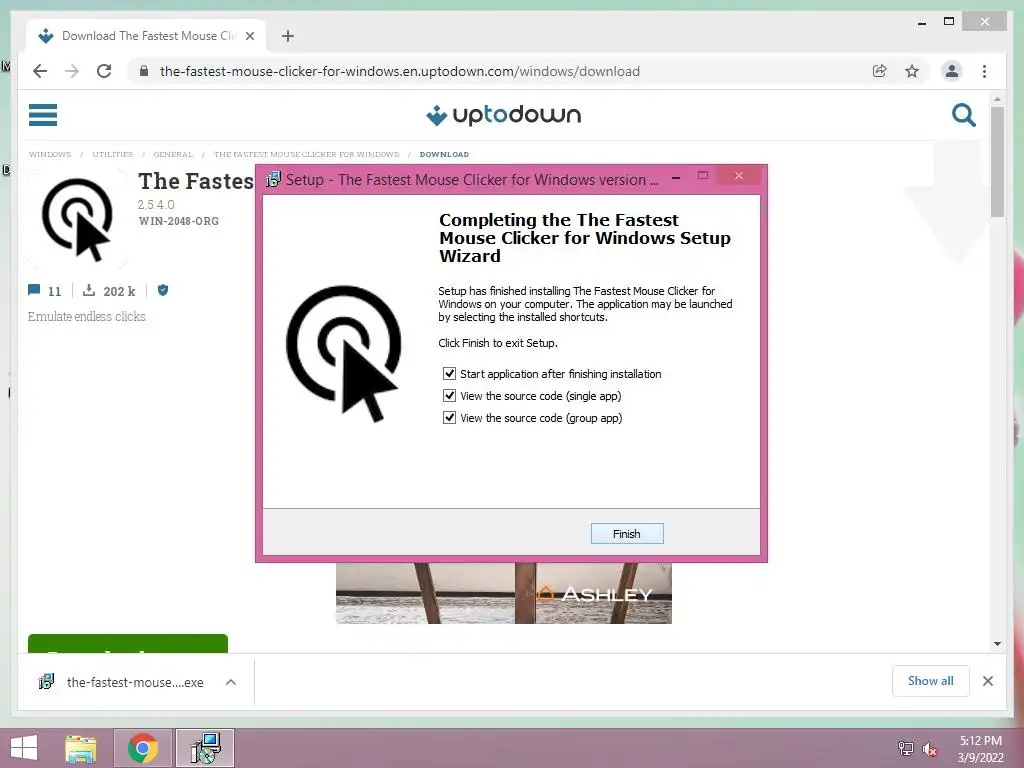Click the site lock icon in address bar
This screenshot has height=768, width=1024.
click(x=144, y=71)
